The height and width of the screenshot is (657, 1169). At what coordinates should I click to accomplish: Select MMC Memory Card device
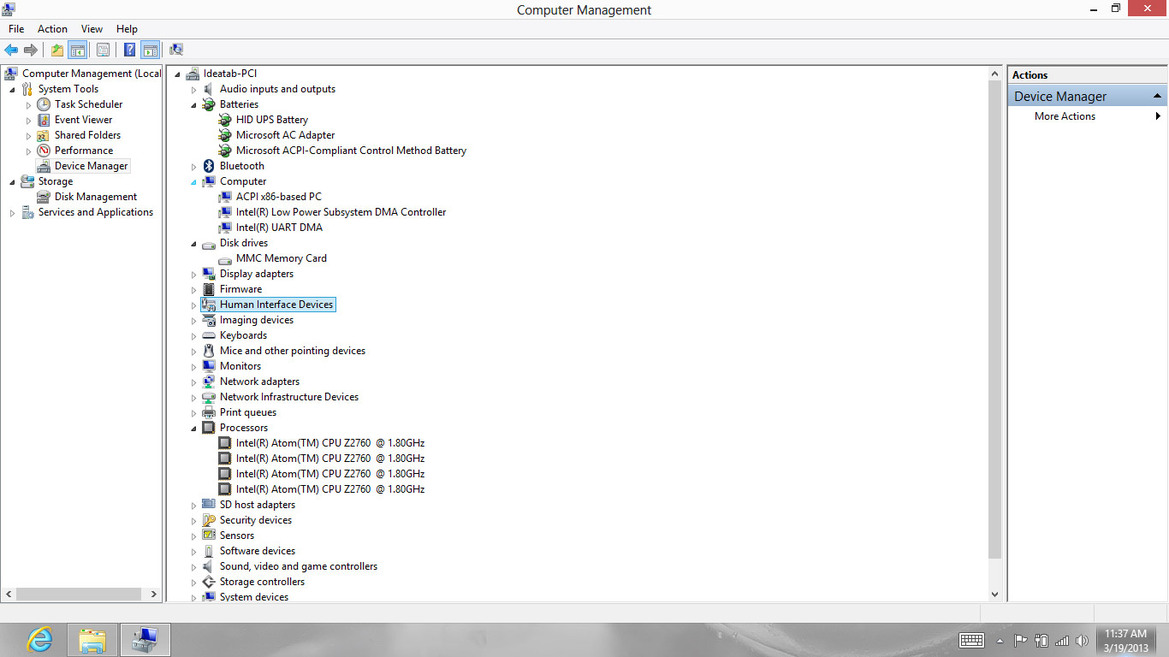(281, 259)
